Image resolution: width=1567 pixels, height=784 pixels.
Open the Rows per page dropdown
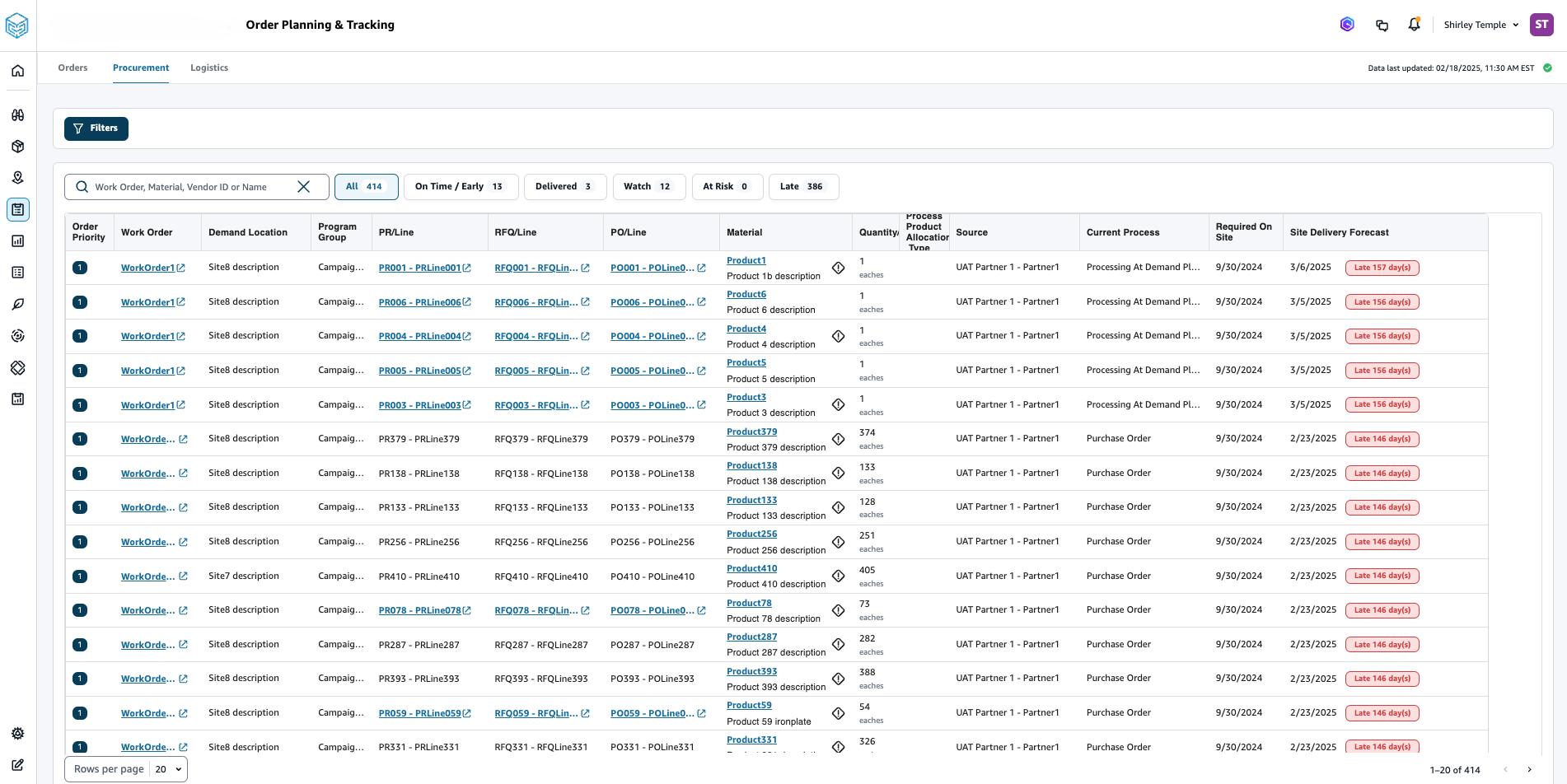[168, 769]
